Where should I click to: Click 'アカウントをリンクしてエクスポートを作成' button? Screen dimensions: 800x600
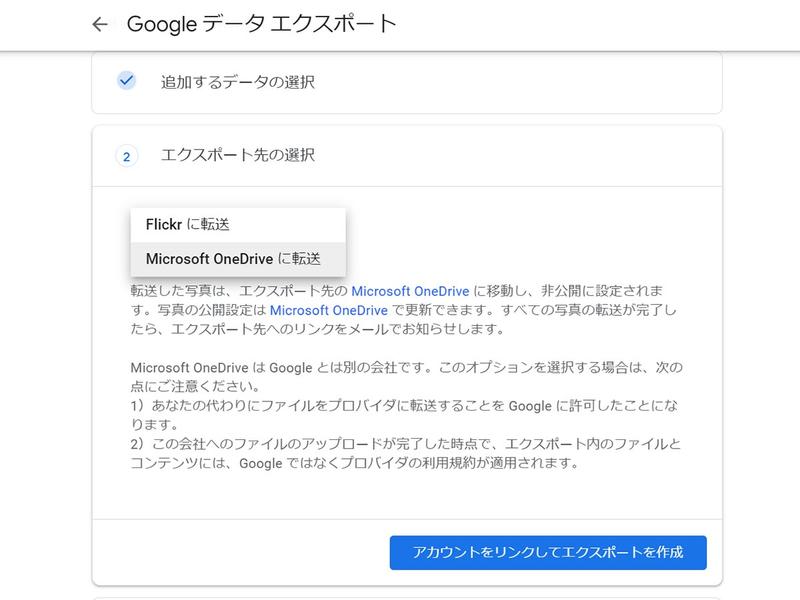(x=548, y=553)
